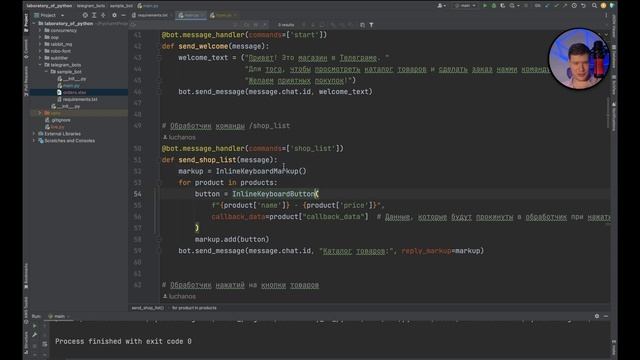Click sample_bot breadcrumb in navigation bar
Viewport: 640px width, 360px height.
(x=121, y=6)
